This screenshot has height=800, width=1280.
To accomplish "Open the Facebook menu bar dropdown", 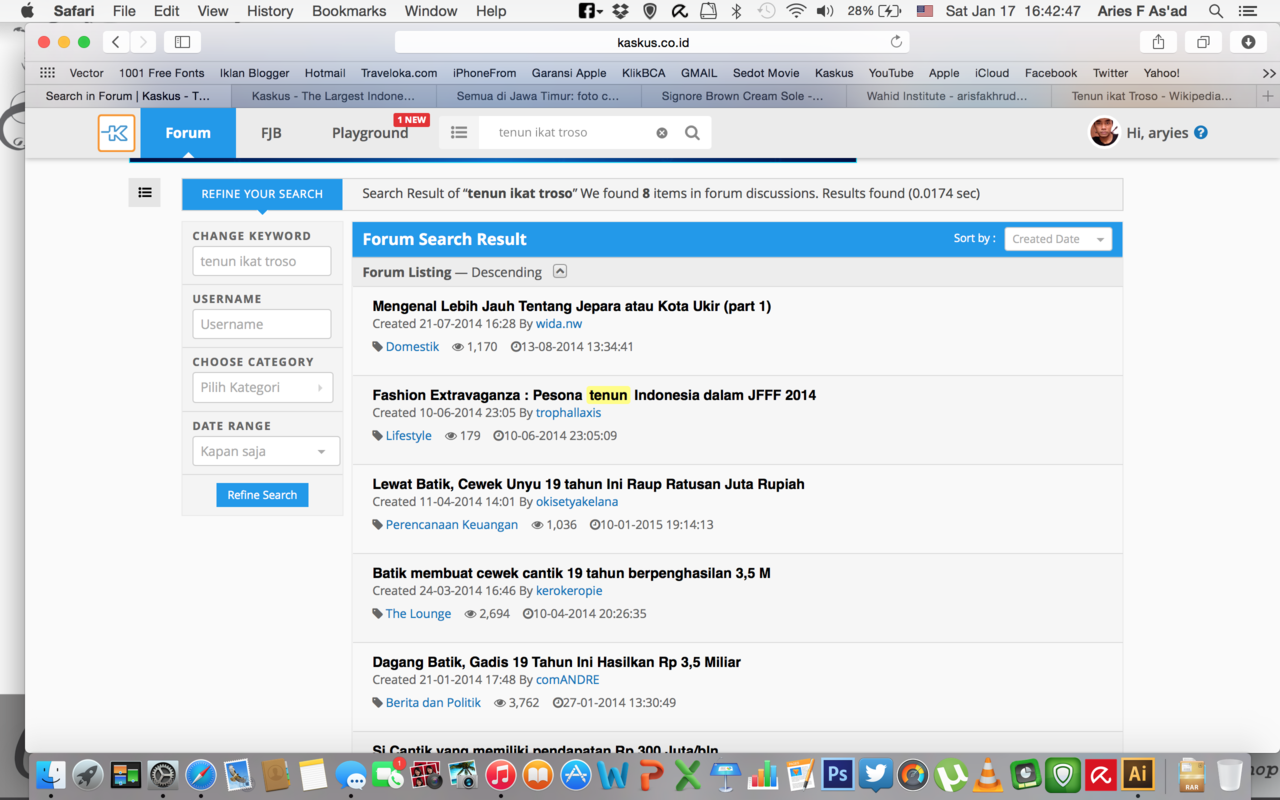I will coord(590,11).
